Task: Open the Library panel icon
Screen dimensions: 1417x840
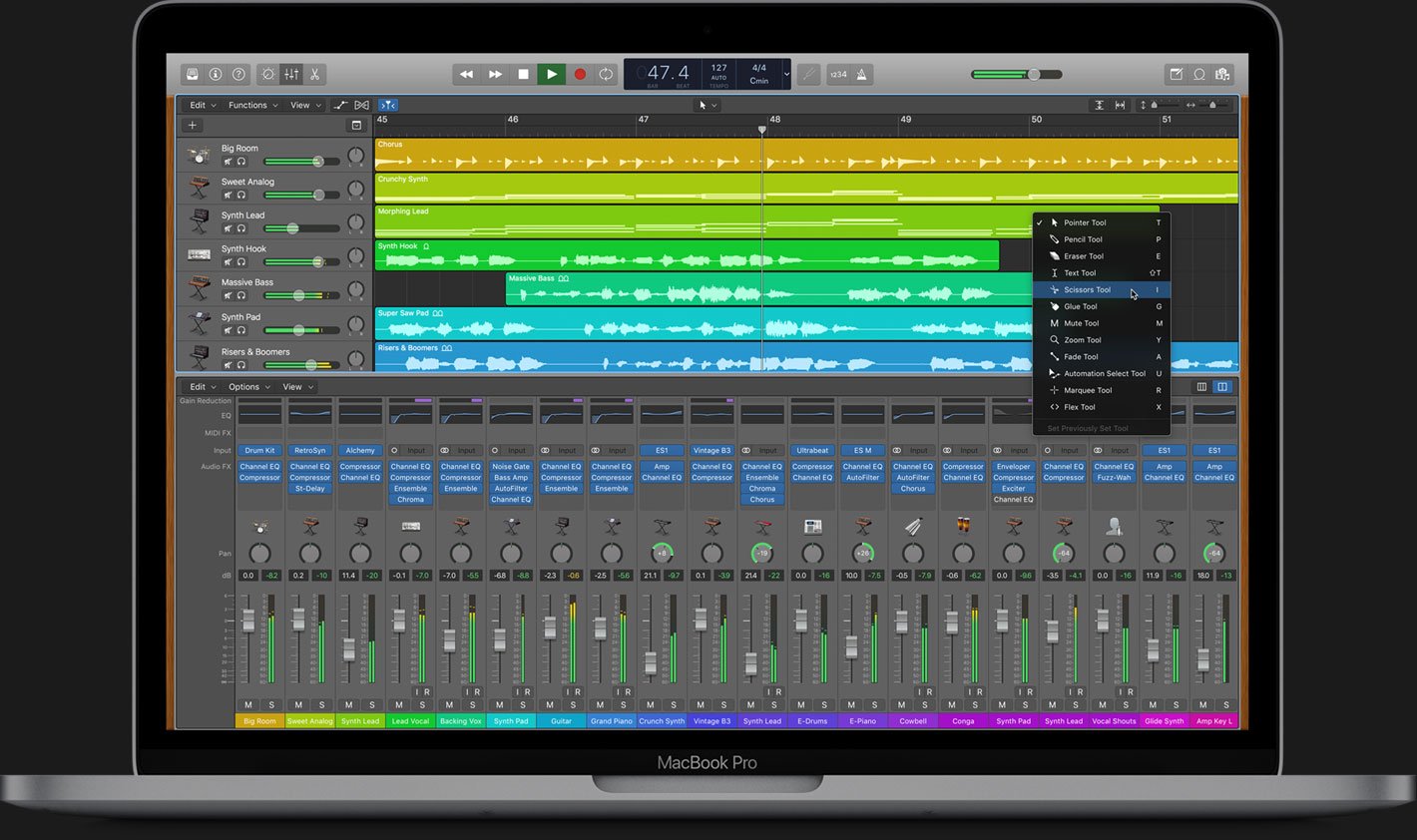Action: (192, 74)
